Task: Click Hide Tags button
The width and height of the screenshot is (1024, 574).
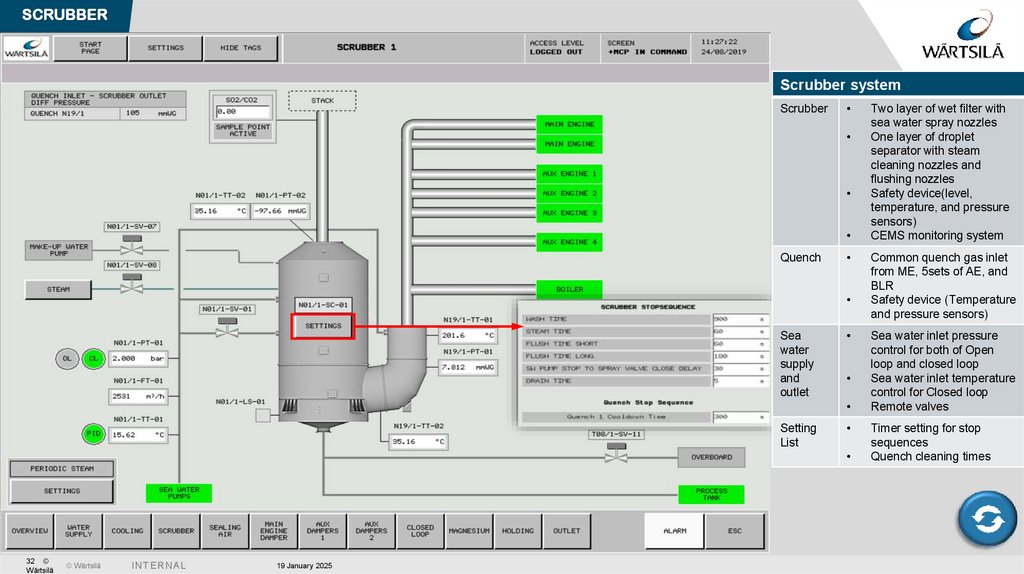Action: point(240,48)
